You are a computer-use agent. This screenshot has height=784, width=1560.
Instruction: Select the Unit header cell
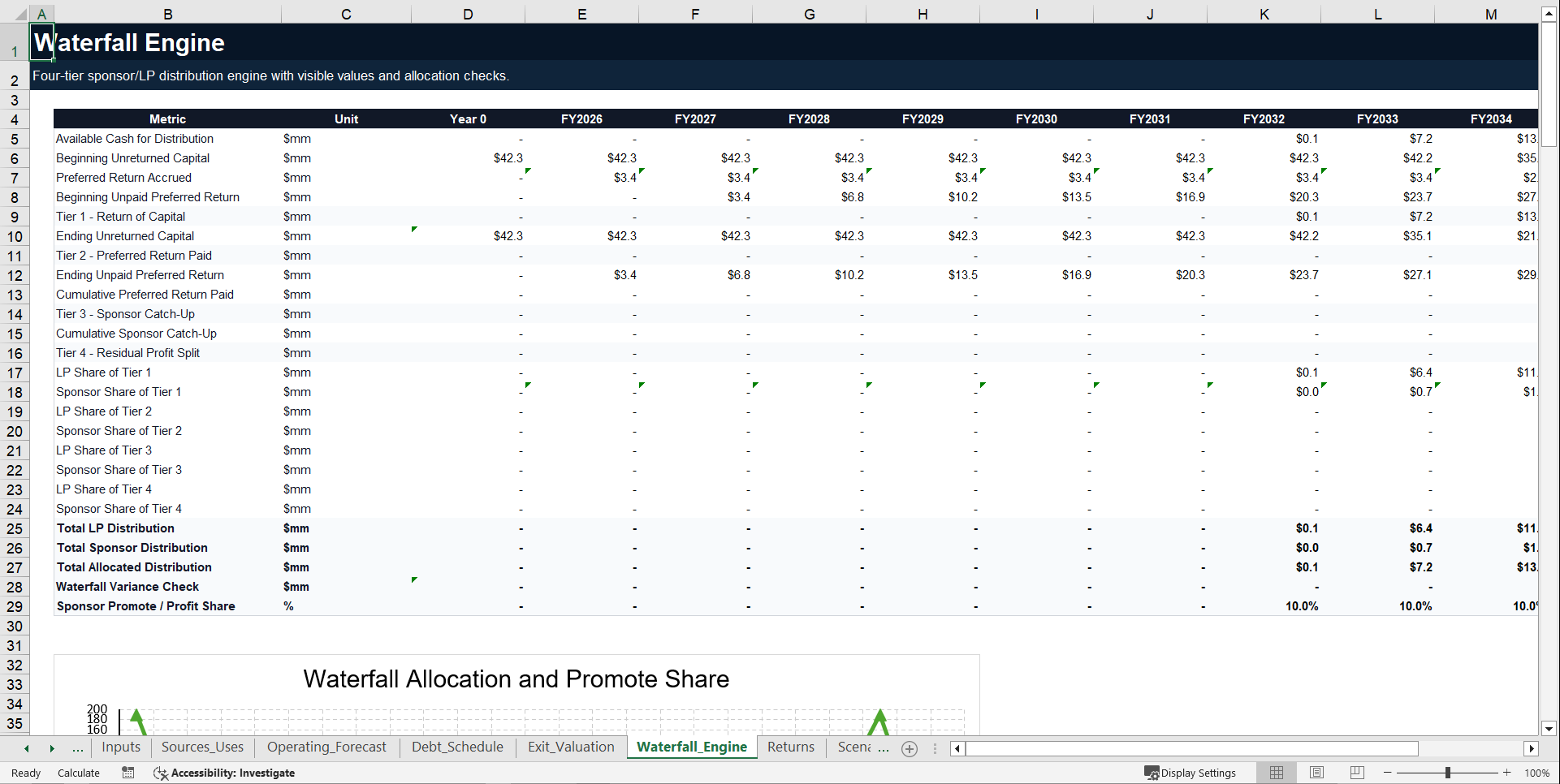click(346, 118)
